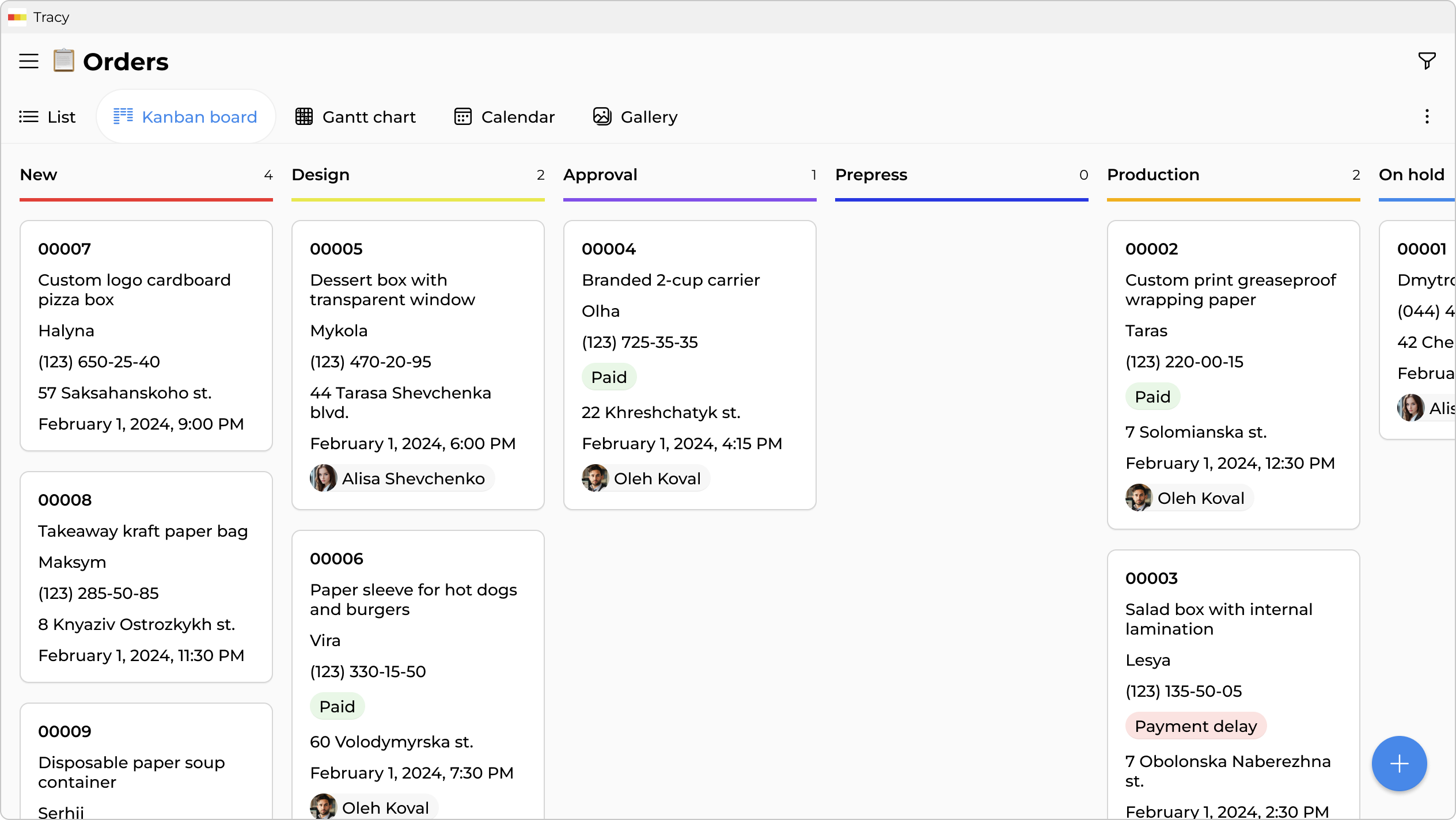Click Oleh Koval's avatar on order 00002
This screenshot has width=1456, height=820.
[x=1139, y=498]
